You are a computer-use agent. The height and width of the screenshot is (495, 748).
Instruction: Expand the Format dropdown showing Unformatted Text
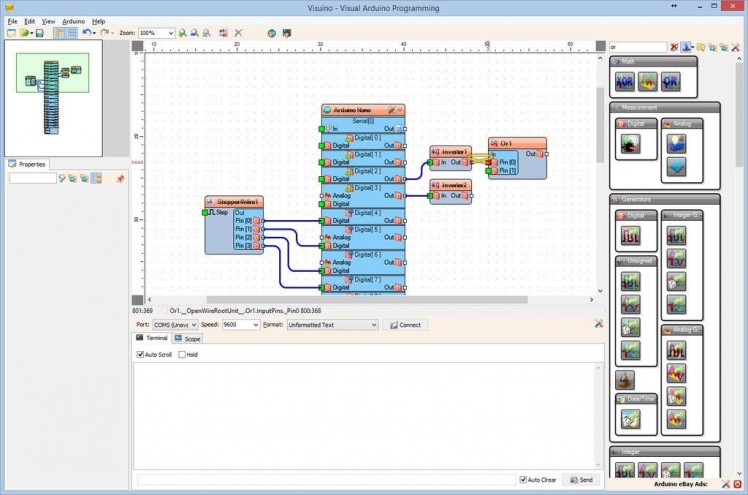click(x=374, y=325)
